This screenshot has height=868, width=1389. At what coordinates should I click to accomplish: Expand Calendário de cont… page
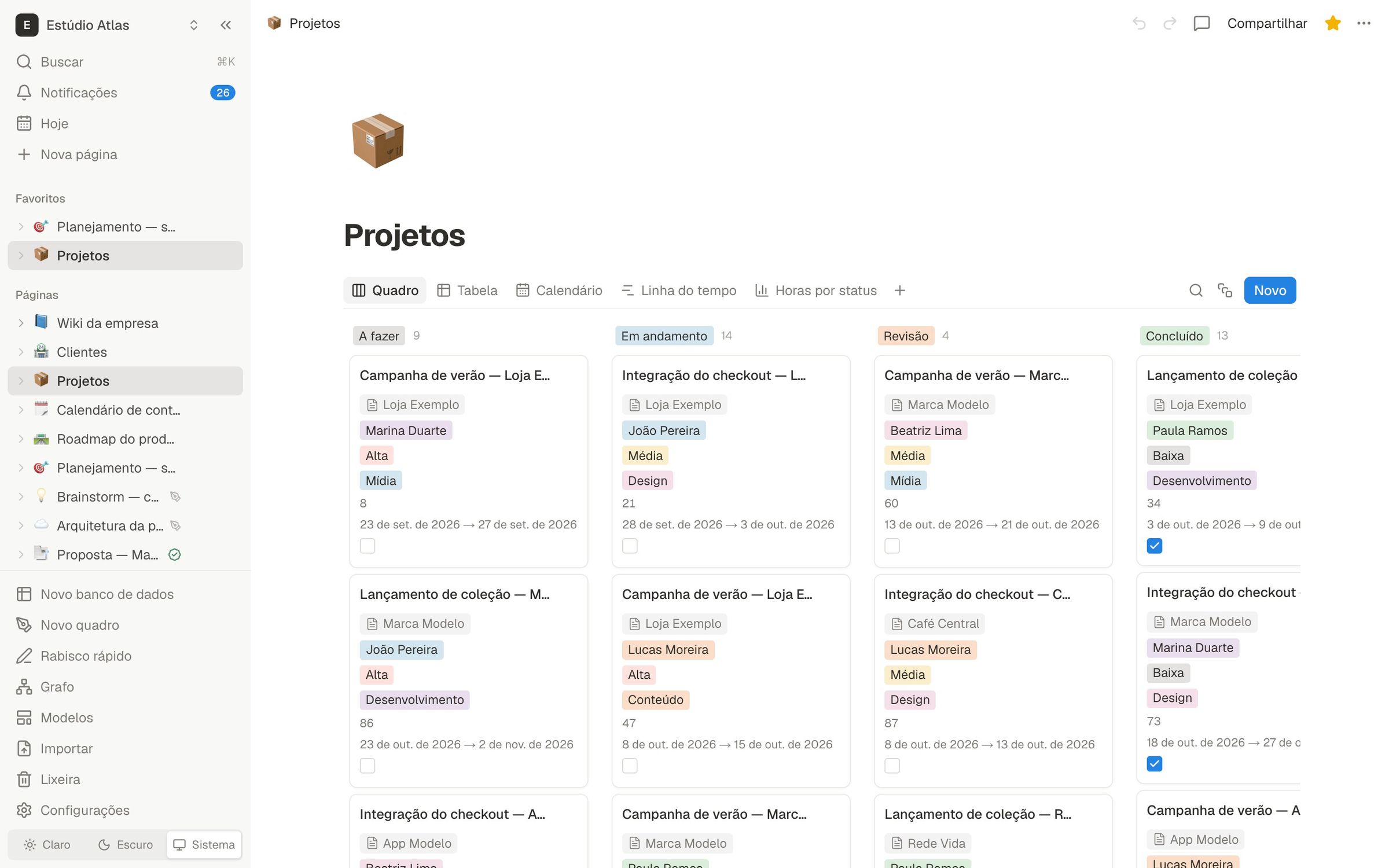click(21, 410)
